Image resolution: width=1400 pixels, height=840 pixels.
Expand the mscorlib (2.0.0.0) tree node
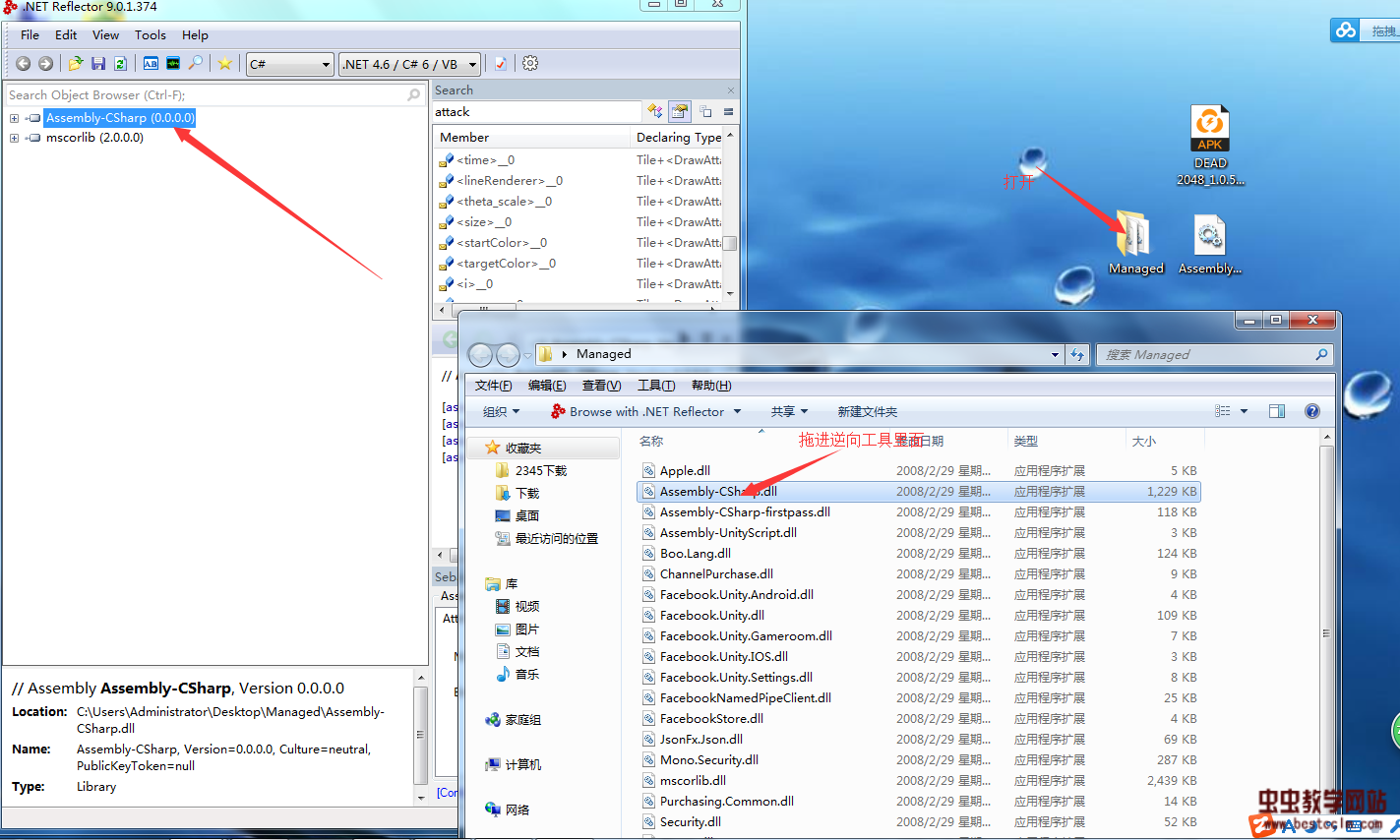tap(14, 138)
